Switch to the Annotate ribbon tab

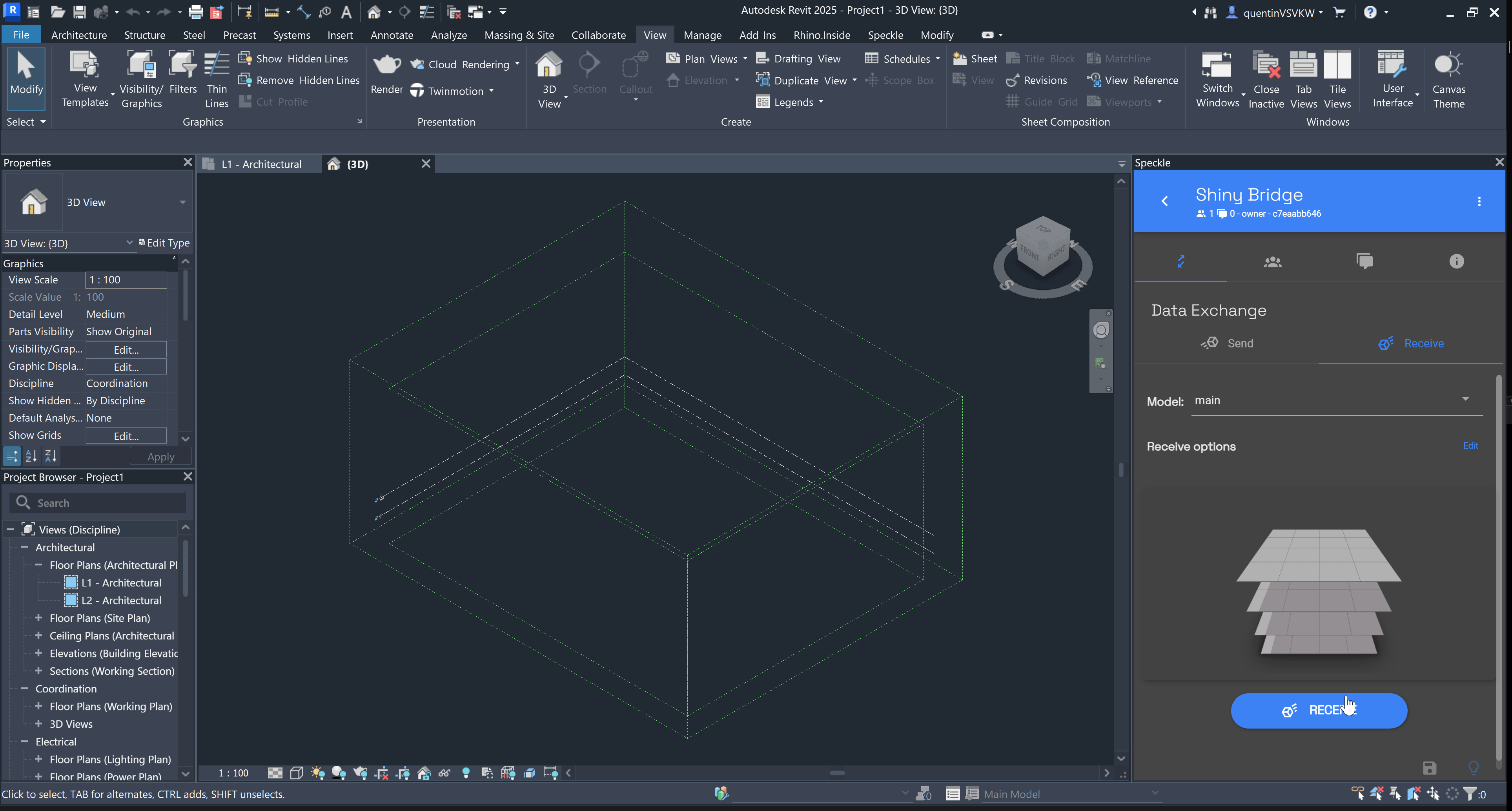click(x=392, y=35)
